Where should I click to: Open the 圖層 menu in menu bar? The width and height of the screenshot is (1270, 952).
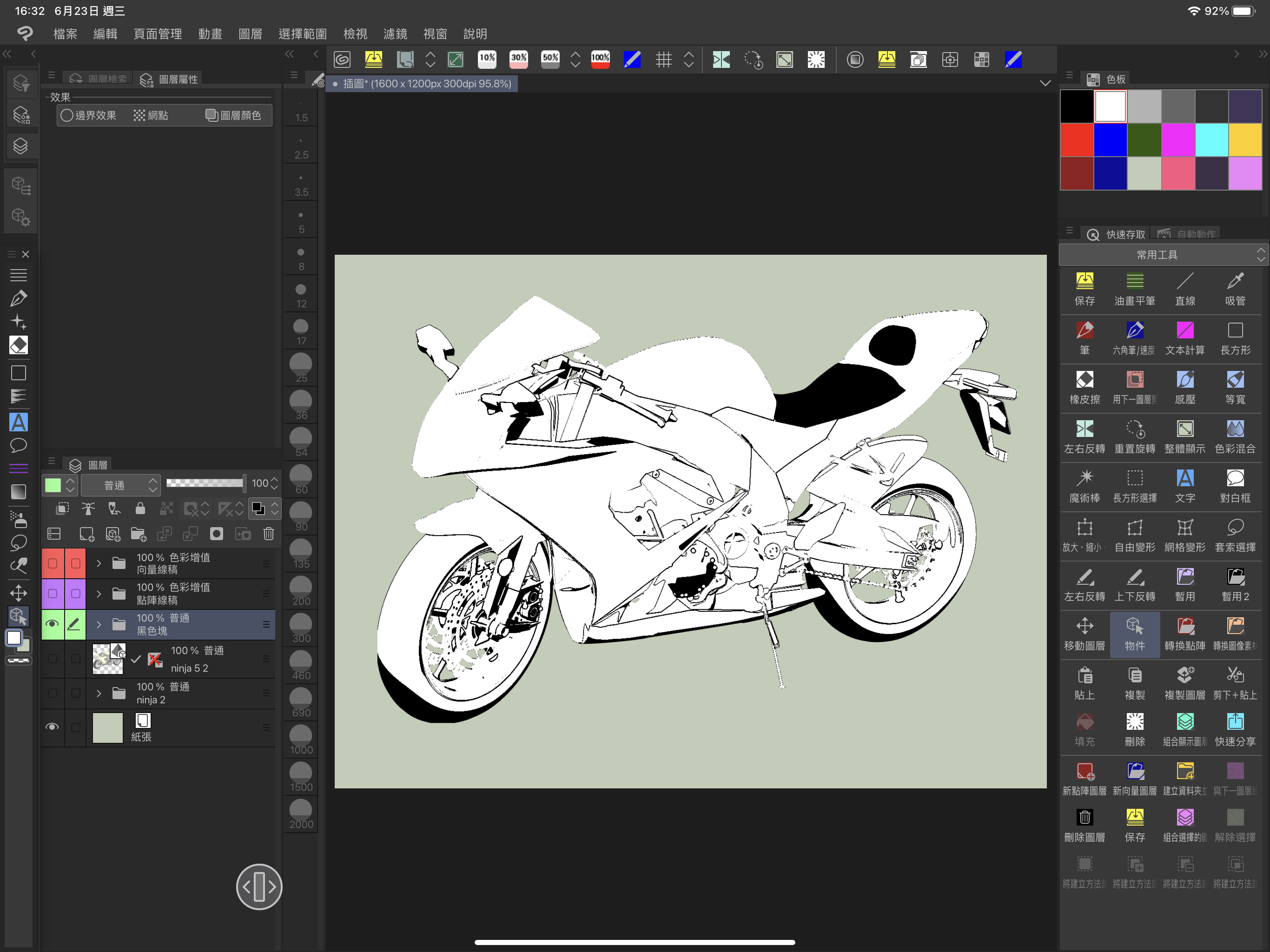250,34
